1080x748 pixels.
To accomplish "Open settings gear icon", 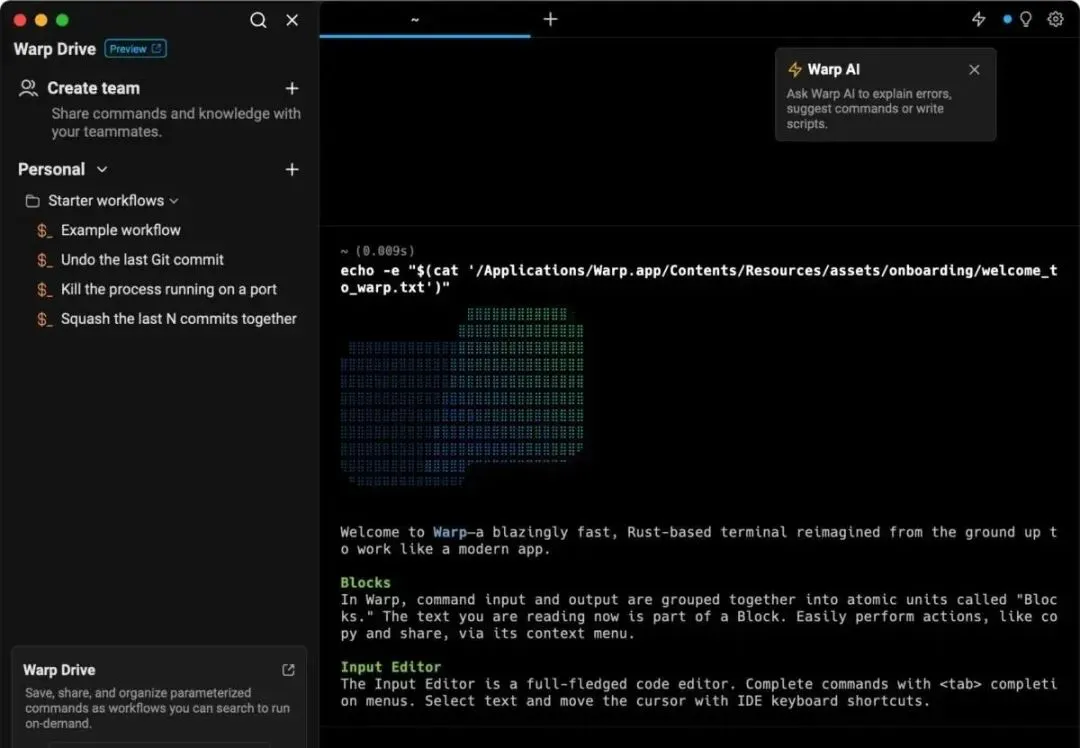I will 1055,19.
